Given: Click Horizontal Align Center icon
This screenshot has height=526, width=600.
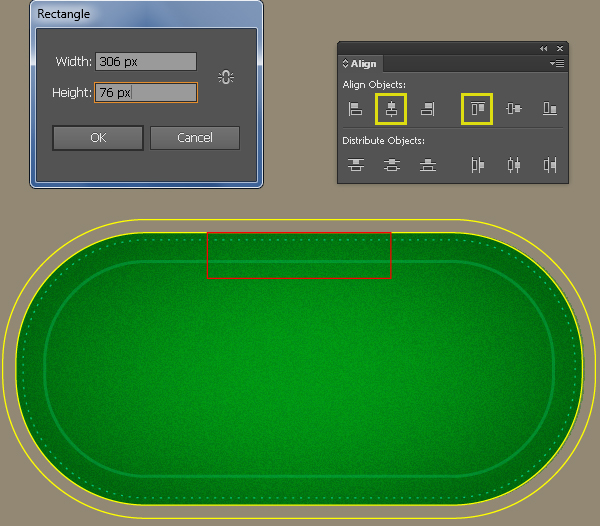Looking at the screenshot, I should coord(391,109).
